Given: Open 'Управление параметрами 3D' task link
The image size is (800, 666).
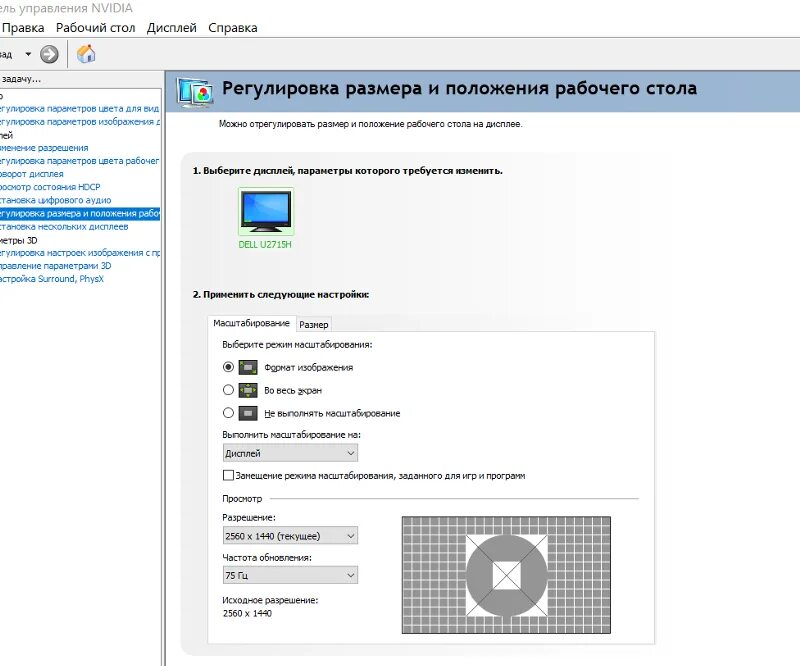Looking at the screenshot, I should [x=55, y=266].
